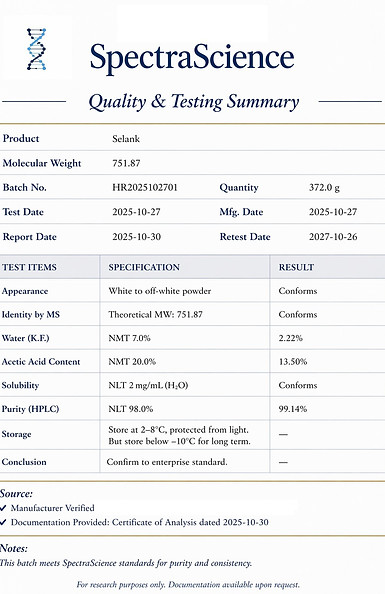385x594 pixels.
Task: Select the Identity by MS row label
Action: coord(31,314)
